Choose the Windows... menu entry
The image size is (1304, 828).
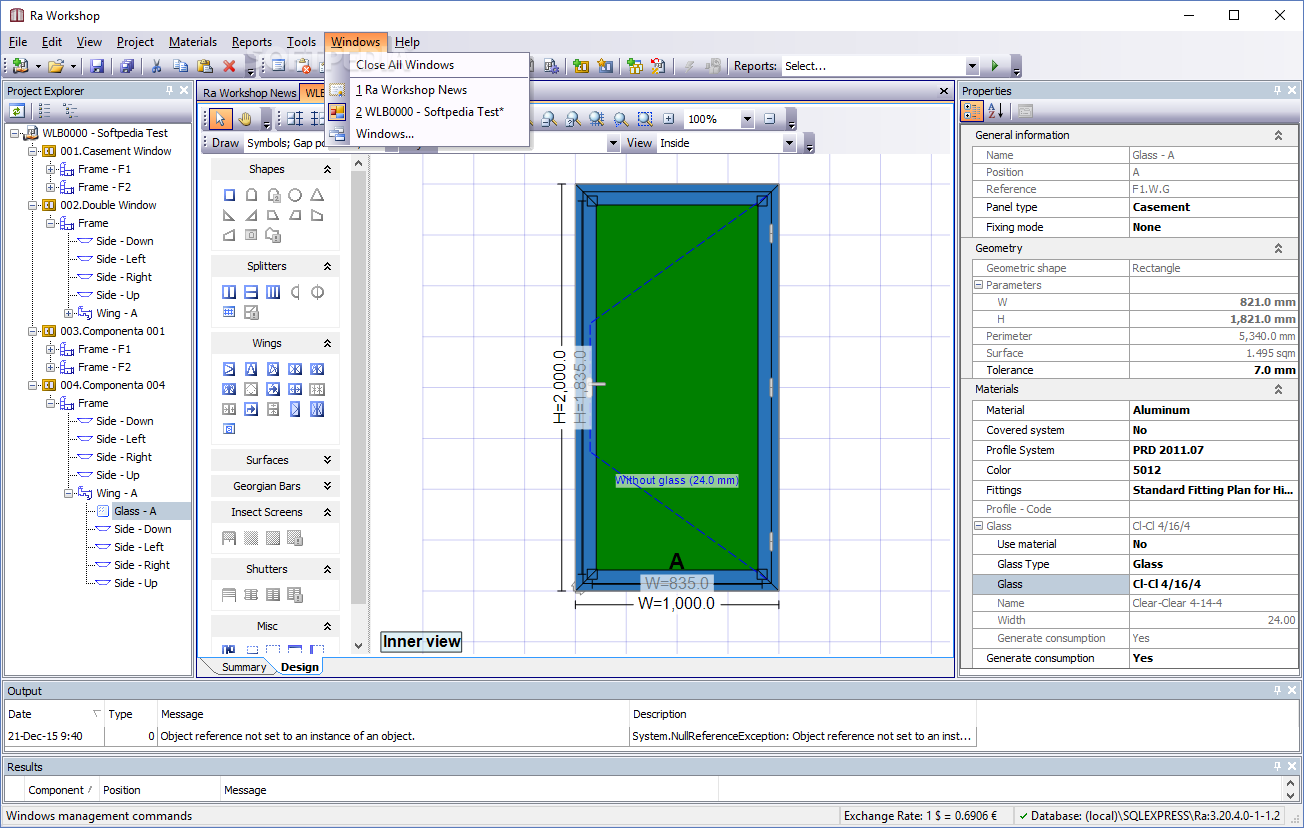pyautogui.click(x=385, y=134)
